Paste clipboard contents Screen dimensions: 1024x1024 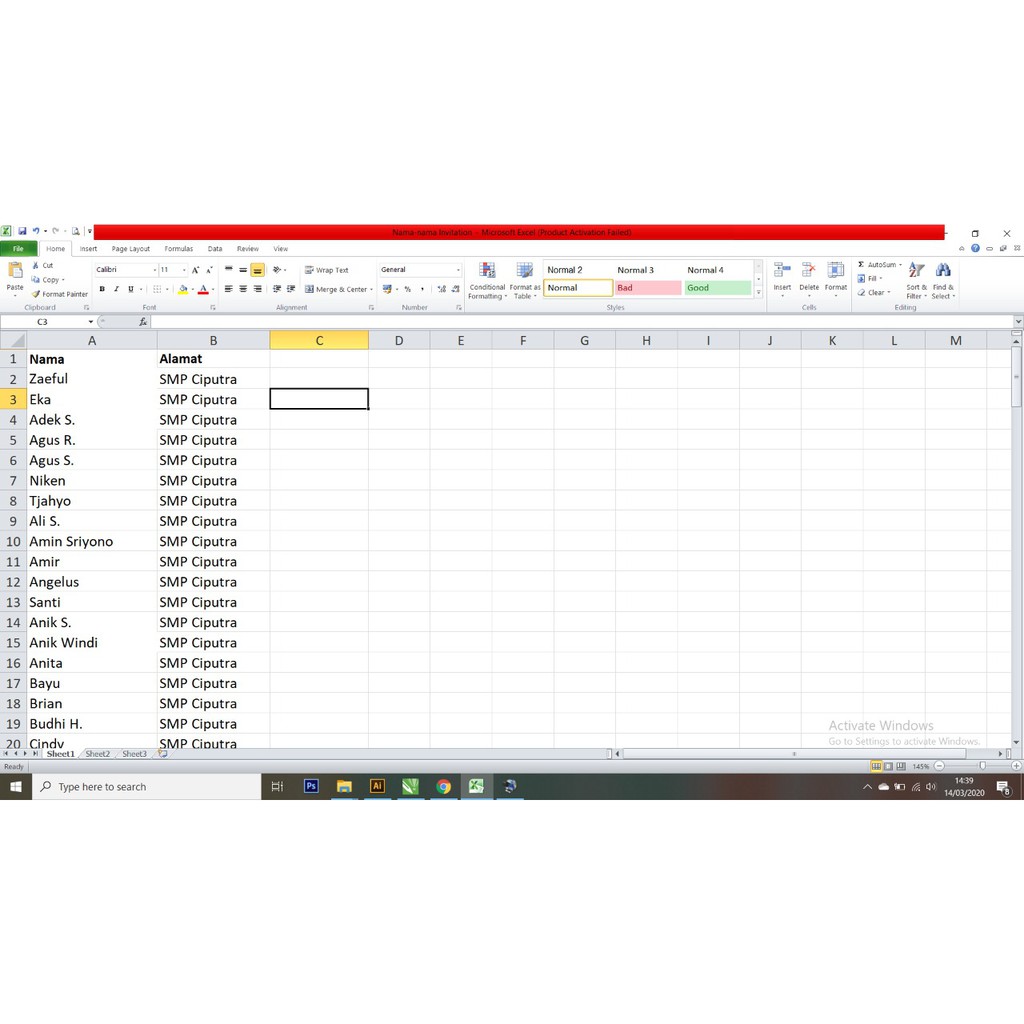tap(15, 277)
